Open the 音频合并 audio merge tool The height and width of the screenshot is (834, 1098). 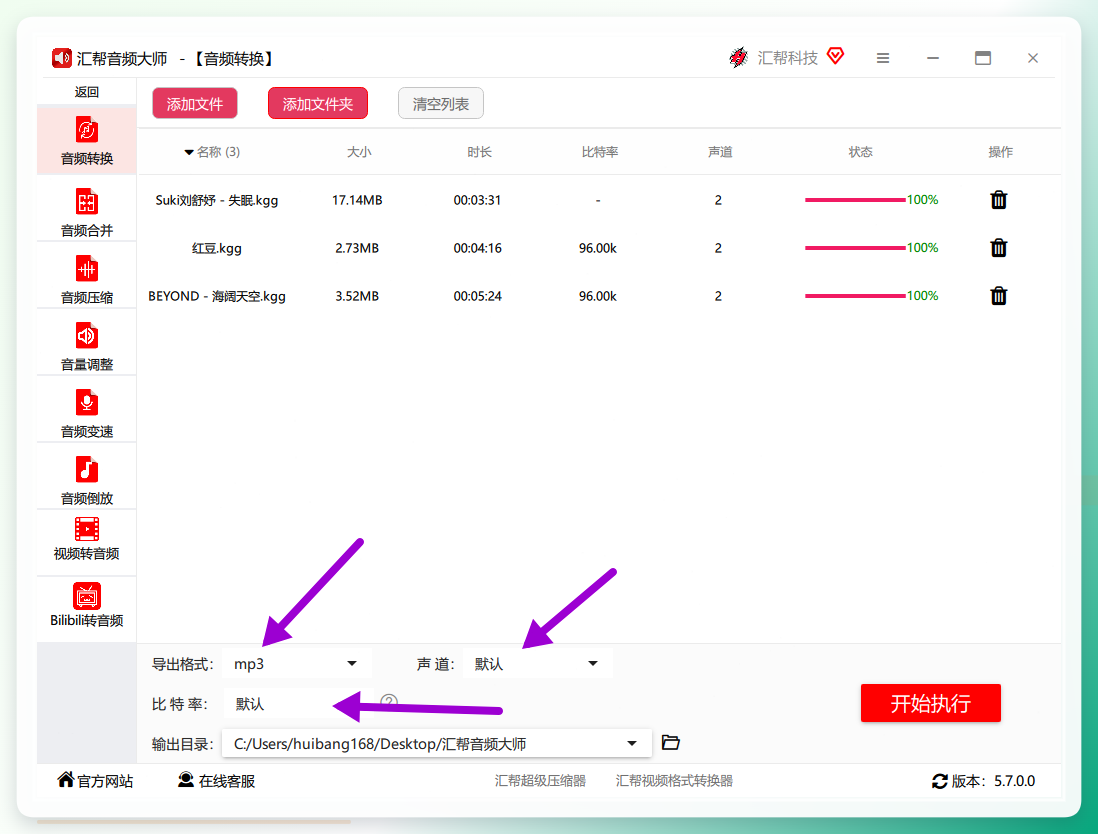pos(87,212)
